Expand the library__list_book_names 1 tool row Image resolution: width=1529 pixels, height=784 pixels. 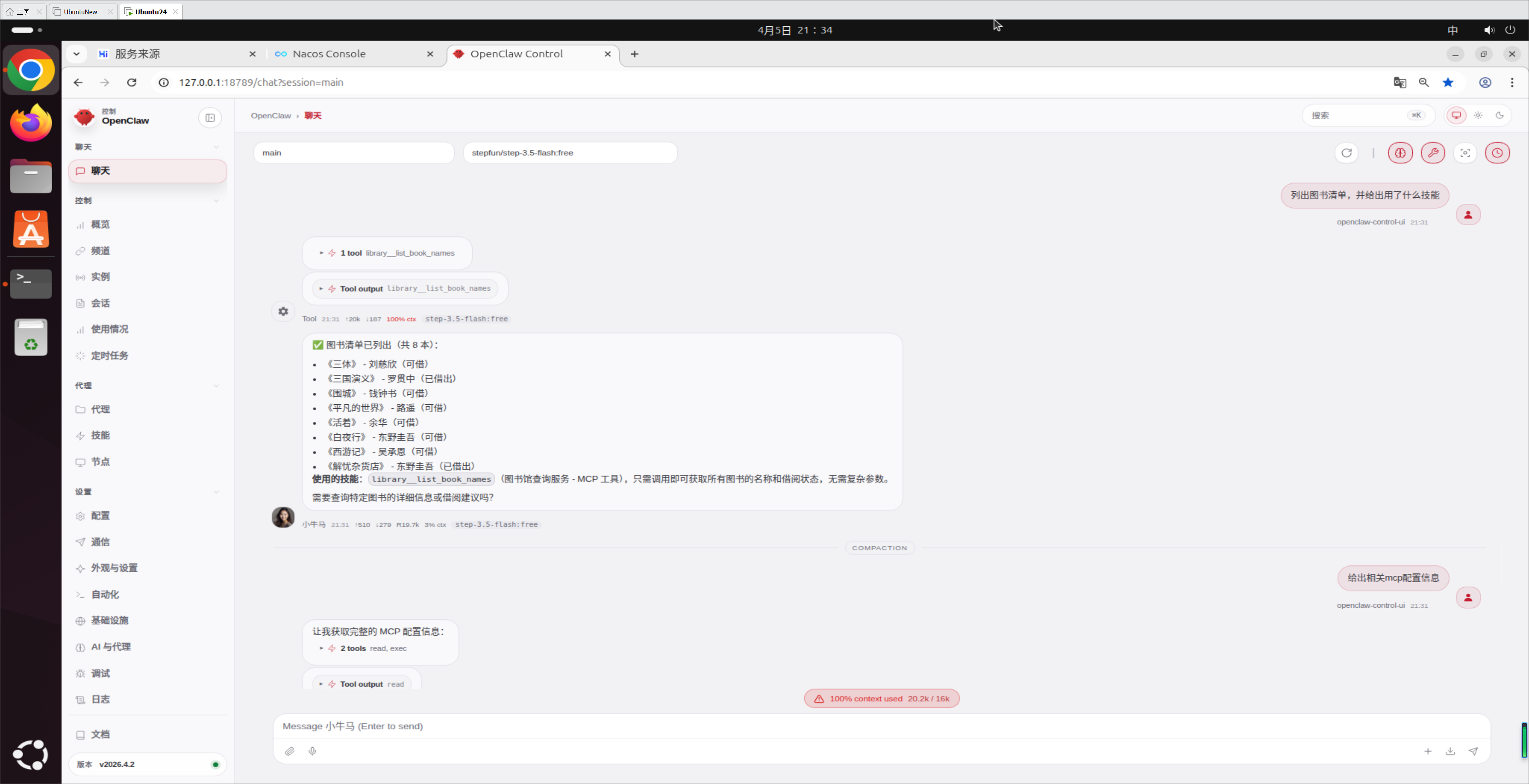(387, 253)
